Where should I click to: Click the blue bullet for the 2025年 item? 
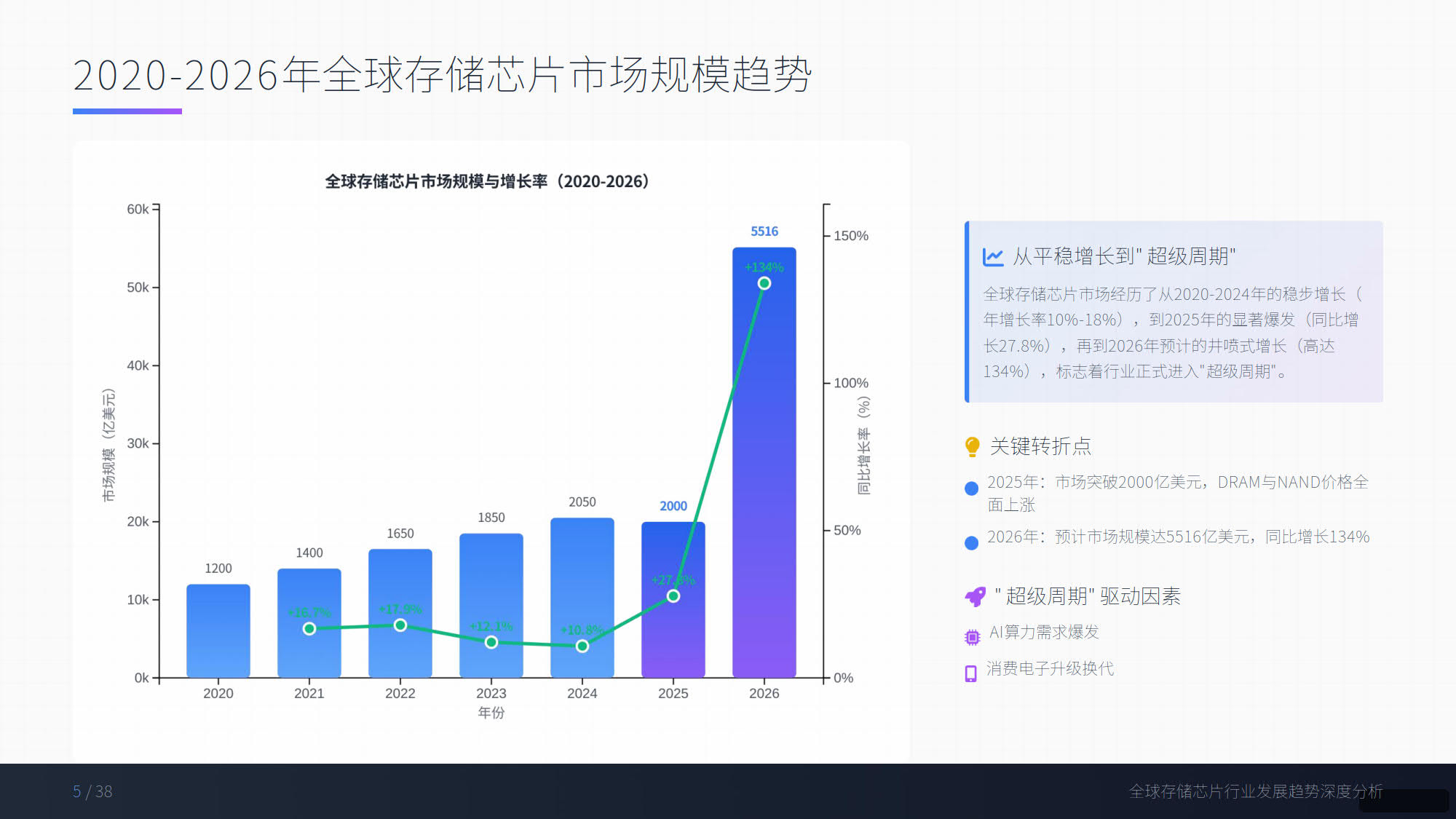point(971,488)
